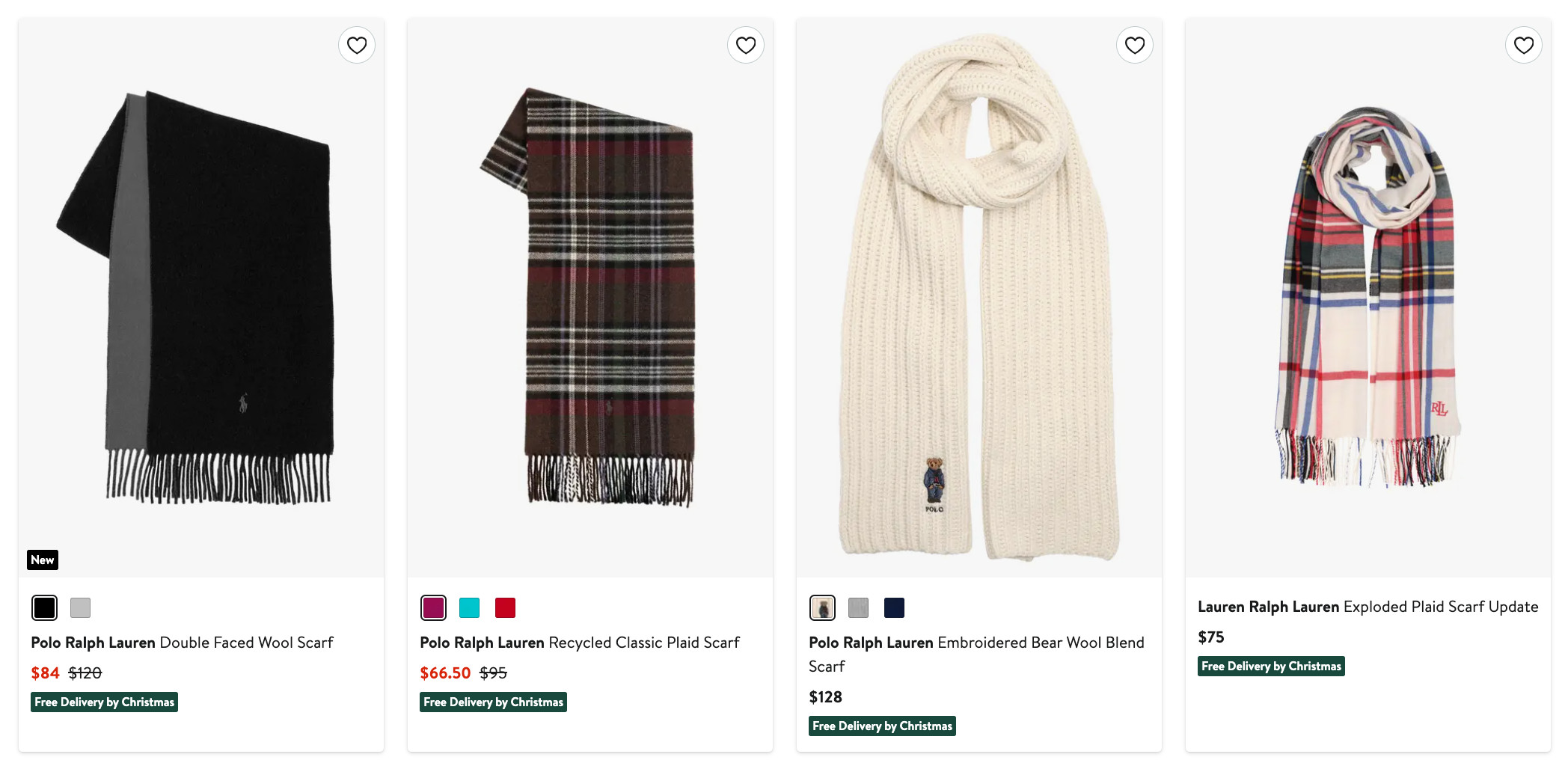Open Lauren Ralph Lauren Exploded Plaid Scarf

click(x=1368, y=607)
